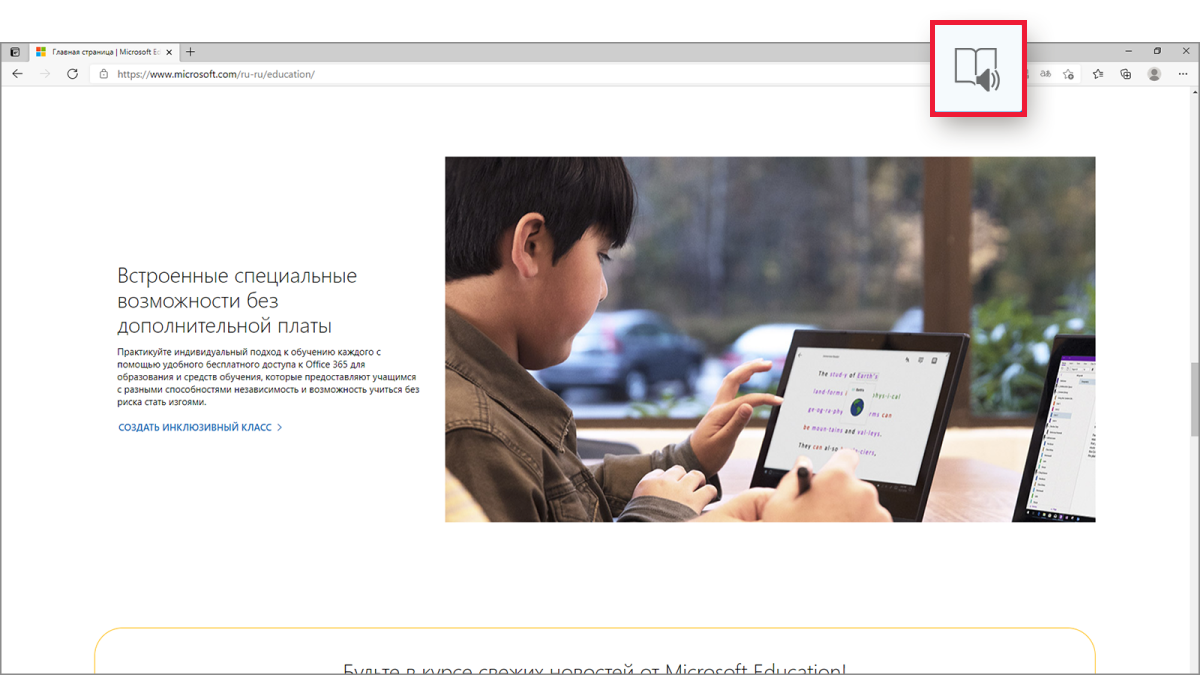
Task: Click heading Встроенные специальные возможности
Action: [237, 301]
